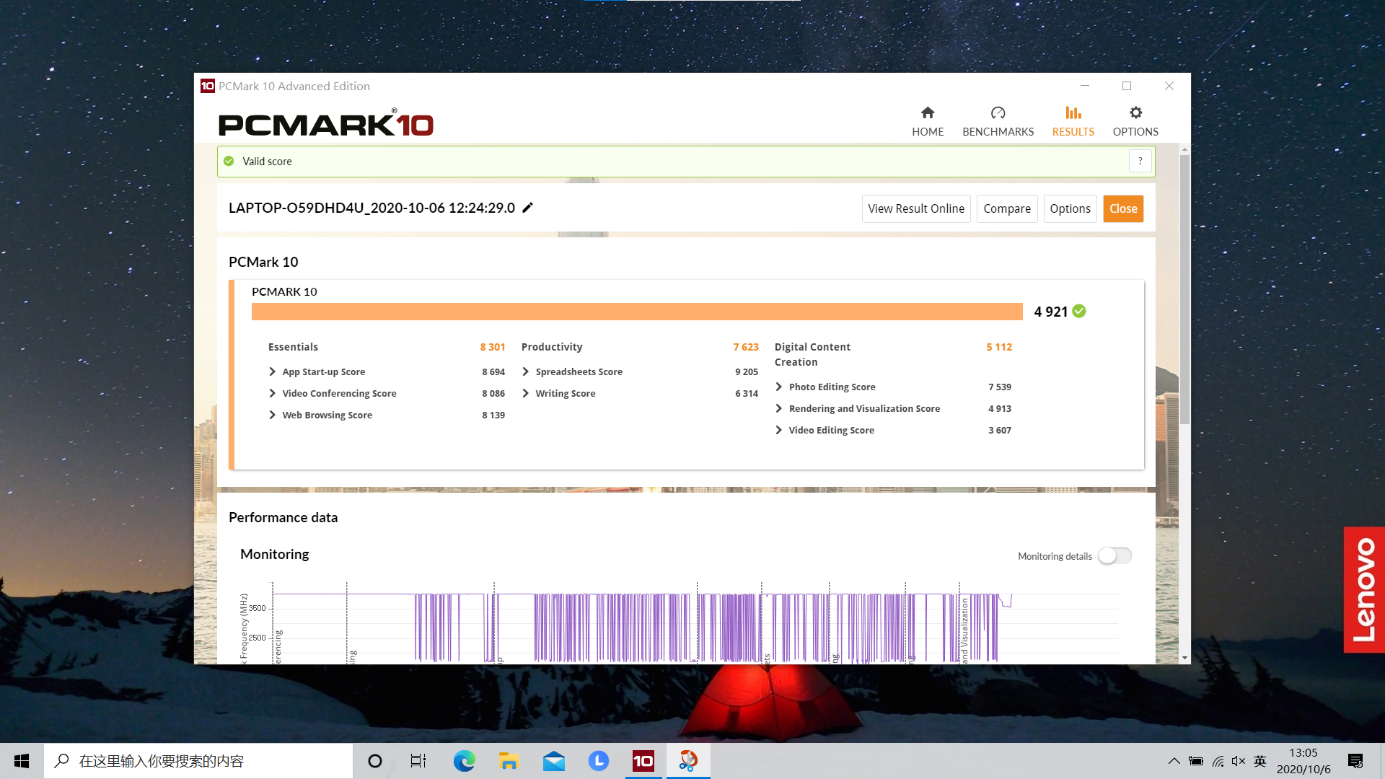Click the PCMark 10 orange score bar
This screenshot has width=1385, height=779.
(x=637, y=311)
